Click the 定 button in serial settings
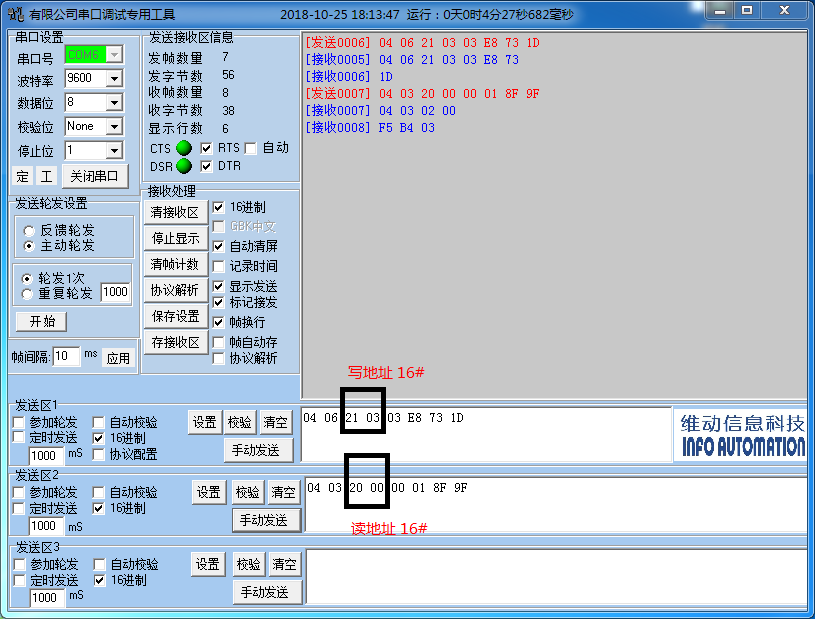This screenshot has width=815, height=619. coord(23,177)
